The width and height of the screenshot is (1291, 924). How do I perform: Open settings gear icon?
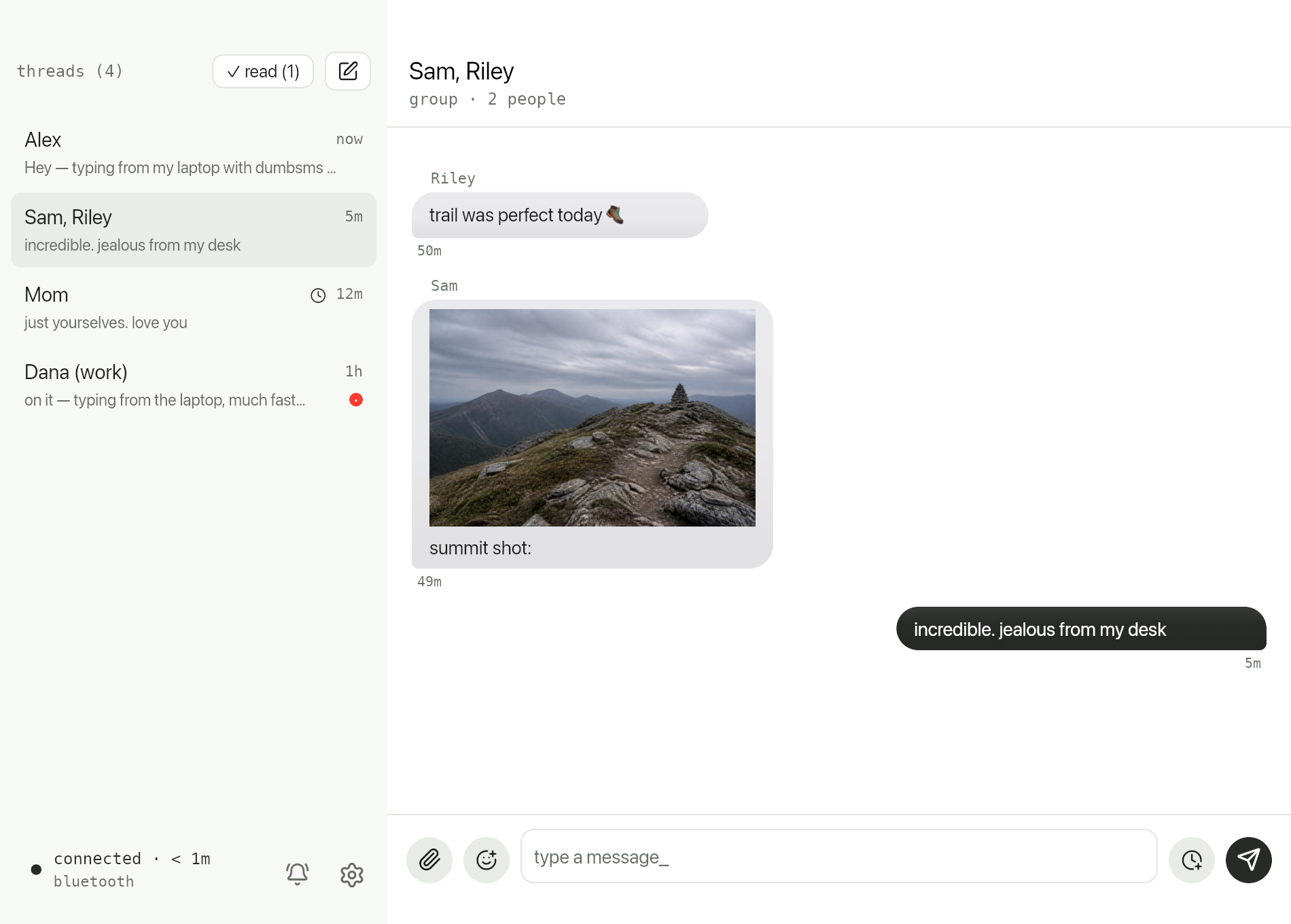pyautogui.click(x=352, y=874)
